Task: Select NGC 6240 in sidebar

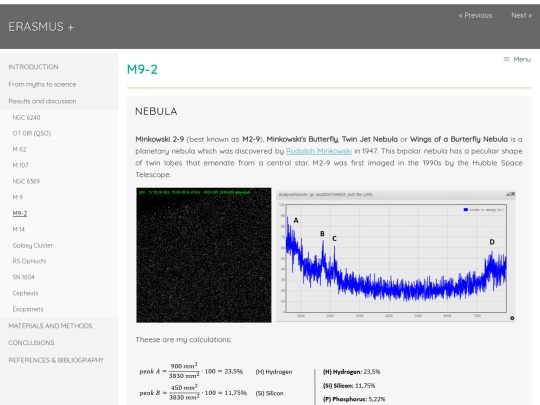Action: pos(26,117)
